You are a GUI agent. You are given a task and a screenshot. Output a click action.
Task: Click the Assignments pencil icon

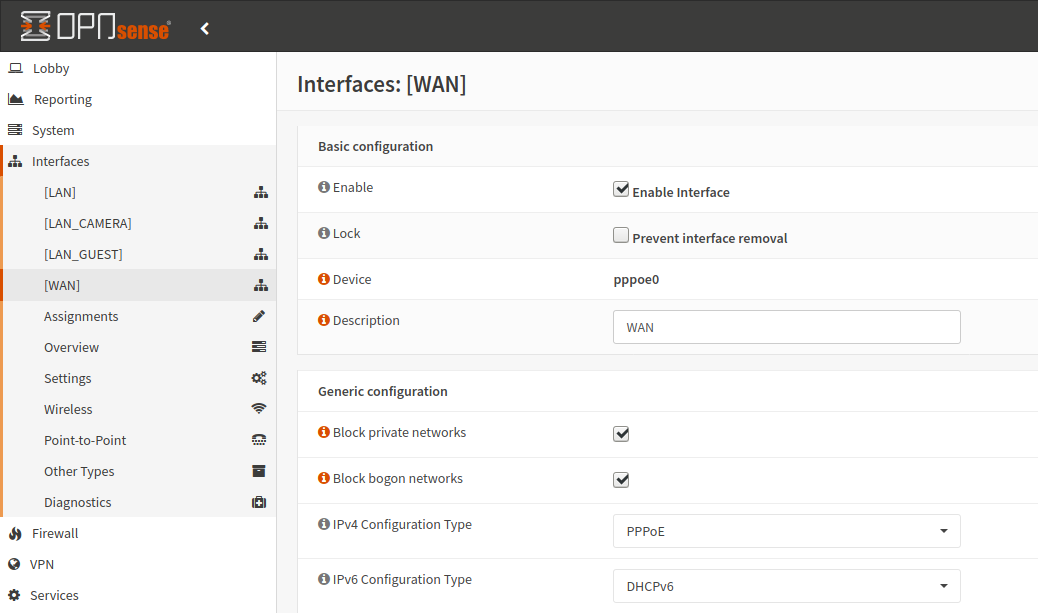point(259,316)
